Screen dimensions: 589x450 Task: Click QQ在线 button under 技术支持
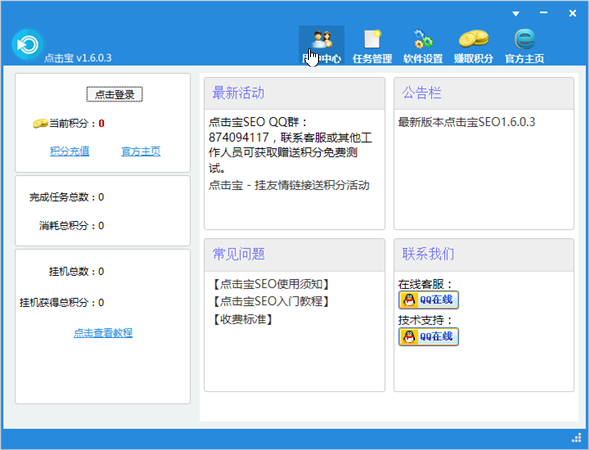click(429, 336)
